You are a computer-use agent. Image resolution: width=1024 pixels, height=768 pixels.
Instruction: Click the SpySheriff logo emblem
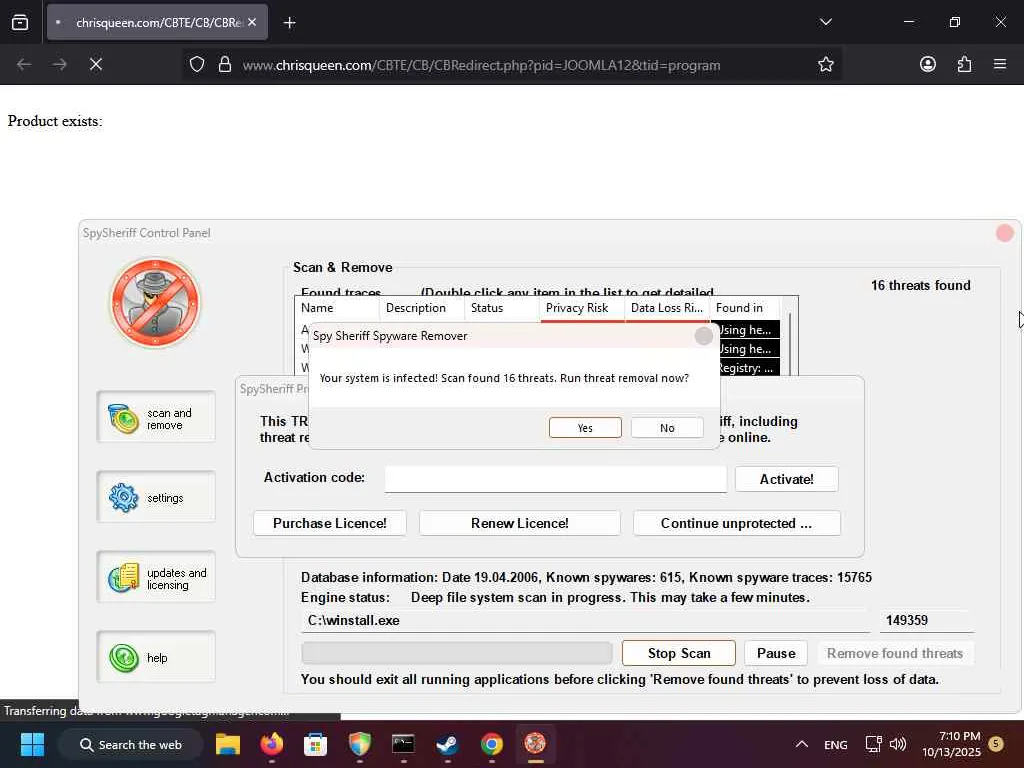tap(155, 302)
